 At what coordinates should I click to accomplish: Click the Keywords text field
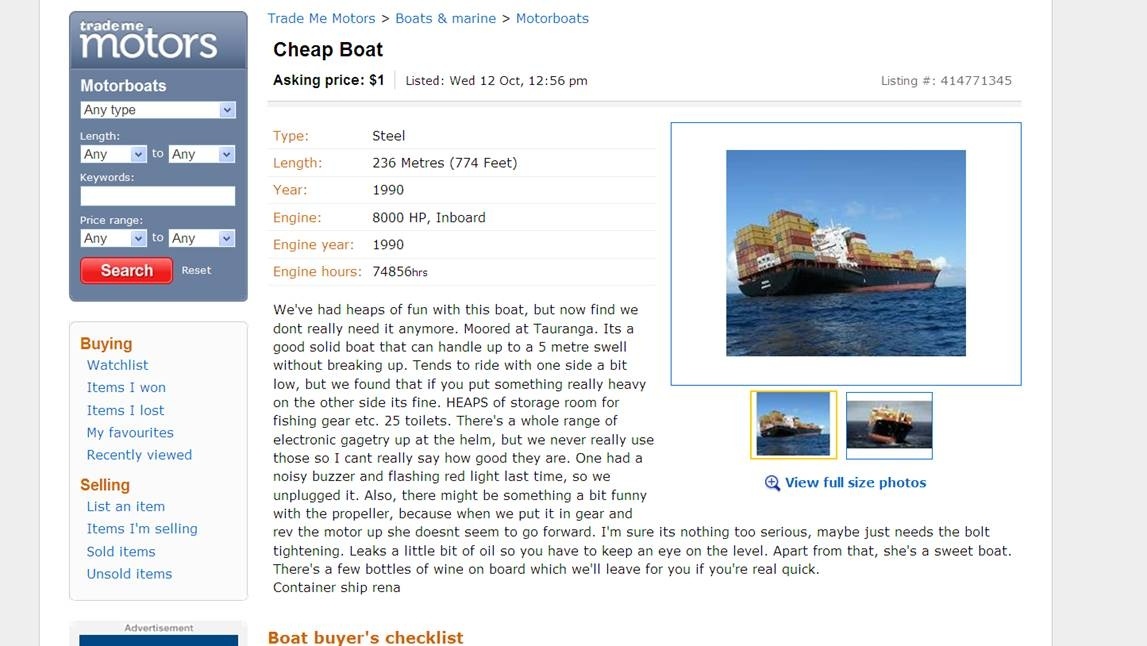pyautogui.click(x=157, y=195)
